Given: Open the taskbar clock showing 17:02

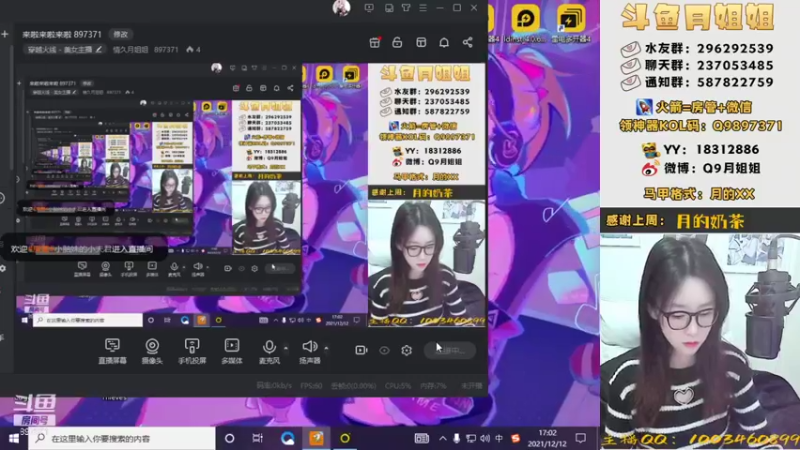Looking at the screenshot, I should pyautogui.click(x=547, y=438).
